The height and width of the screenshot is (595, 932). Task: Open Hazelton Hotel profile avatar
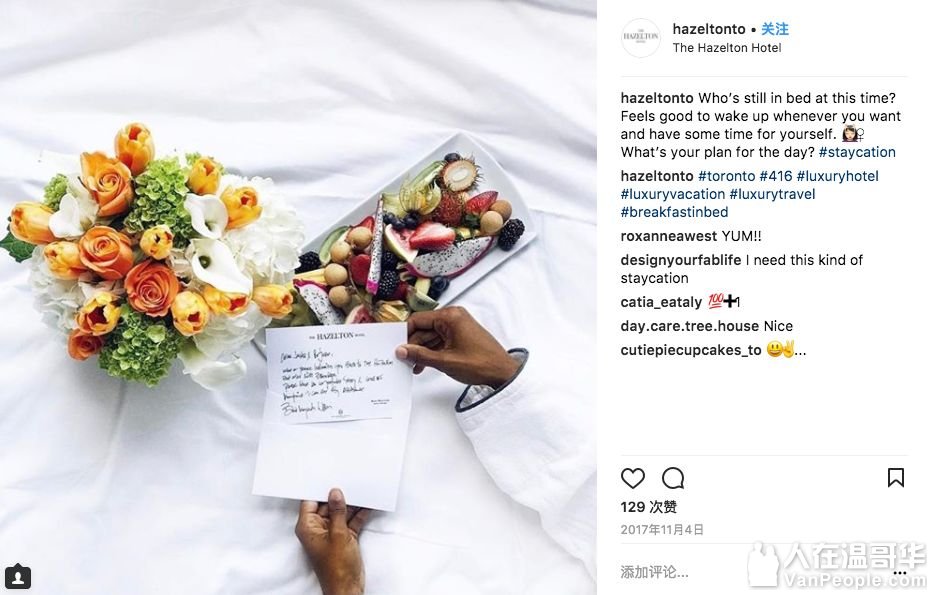click(x=641, y=37)
